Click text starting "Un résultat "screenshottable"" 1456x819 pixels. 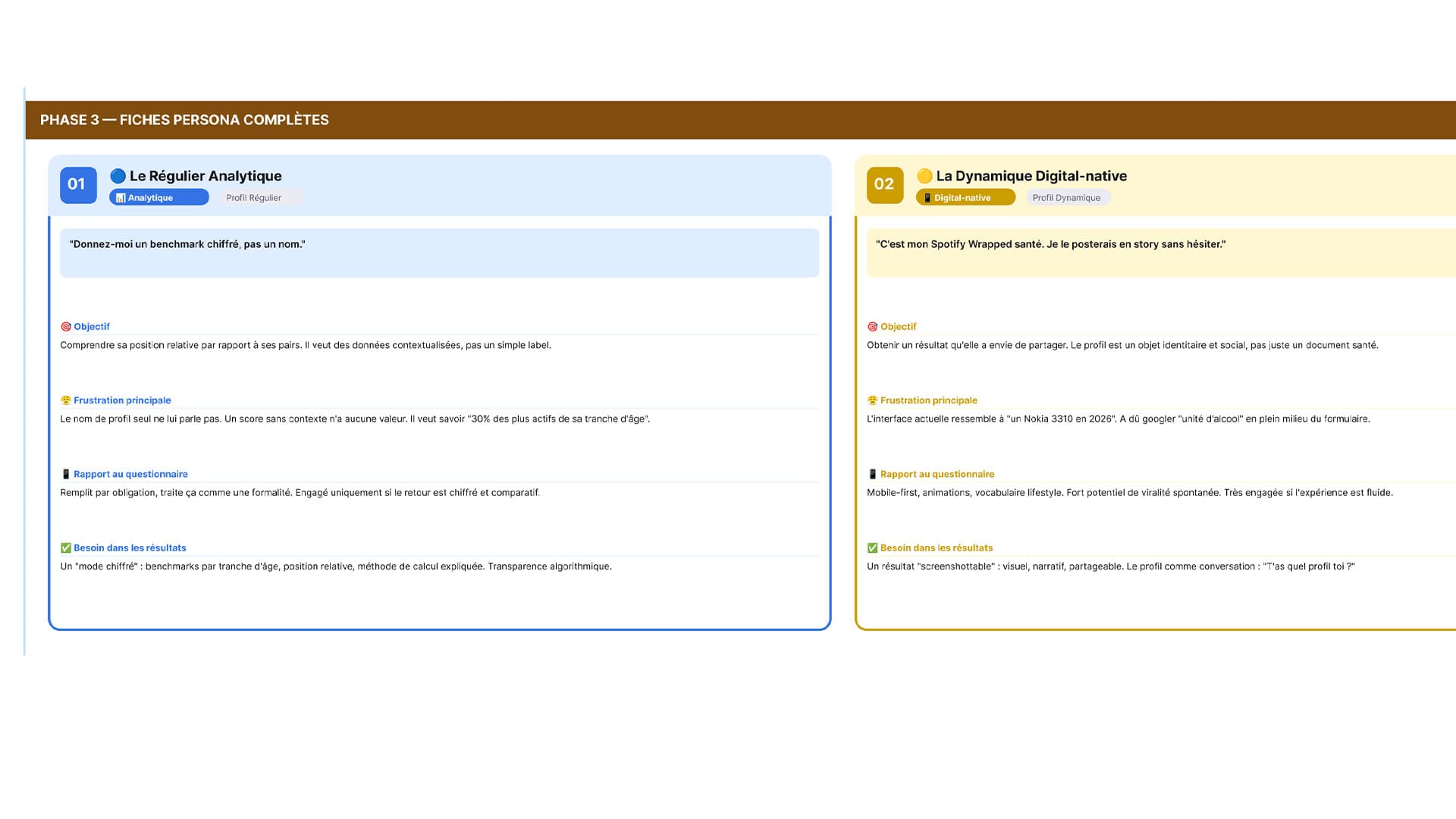pyautogui.click(x=1111, y=566)
